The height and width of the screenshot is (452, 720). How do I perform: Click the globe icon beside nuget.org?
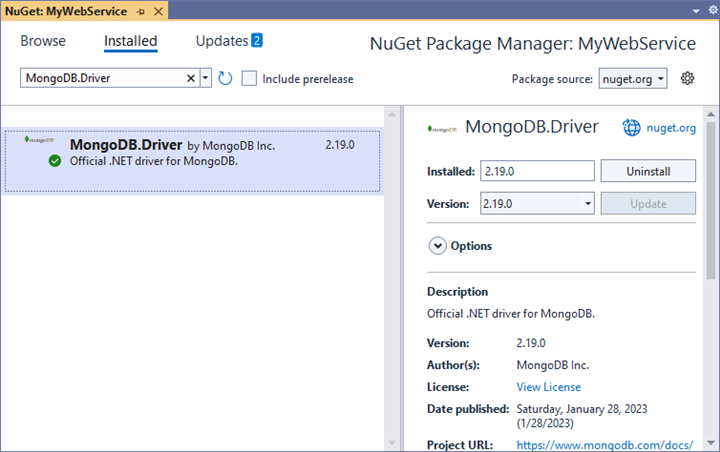coord(631,128)
